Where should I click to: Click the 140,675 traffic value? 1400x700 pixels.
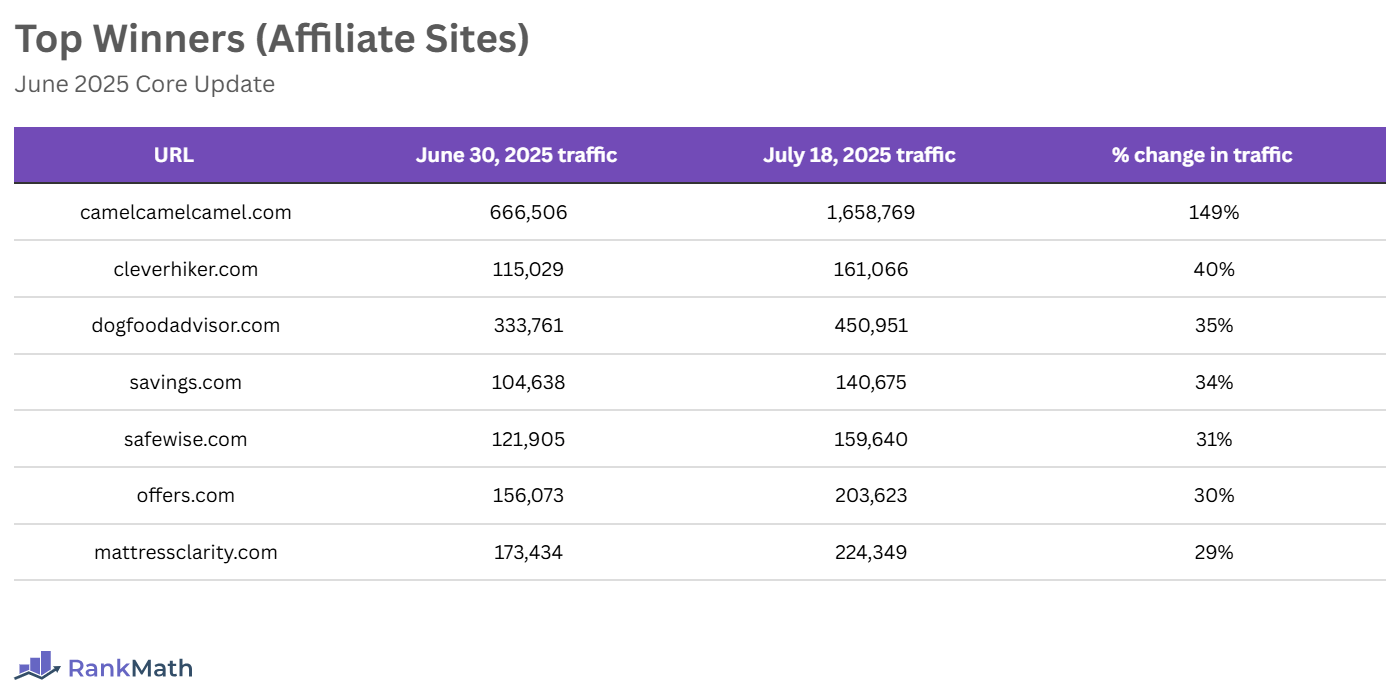click(871, 382)
